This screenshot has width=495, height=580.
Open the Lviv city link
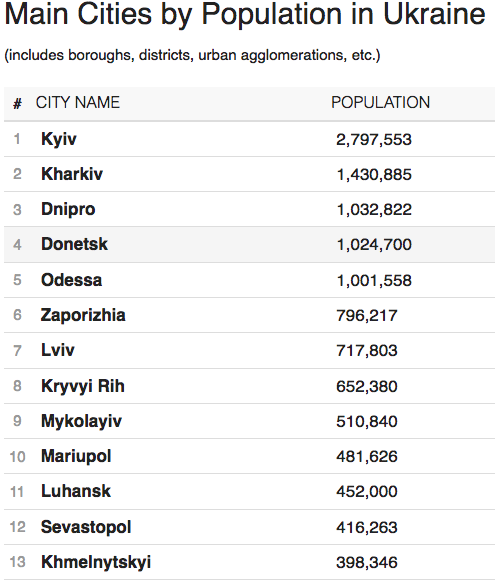click(58, 350)
